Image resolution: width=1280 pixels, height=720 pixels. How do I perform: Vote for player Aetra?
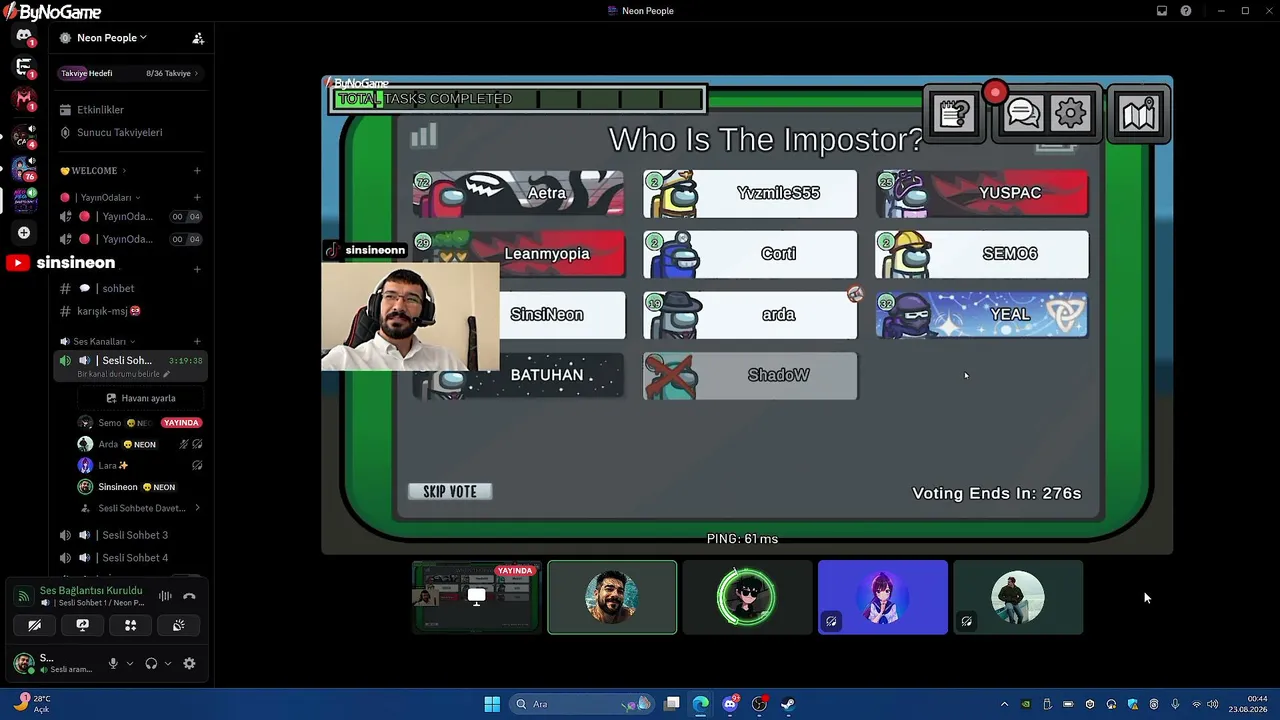click(518, 193)
